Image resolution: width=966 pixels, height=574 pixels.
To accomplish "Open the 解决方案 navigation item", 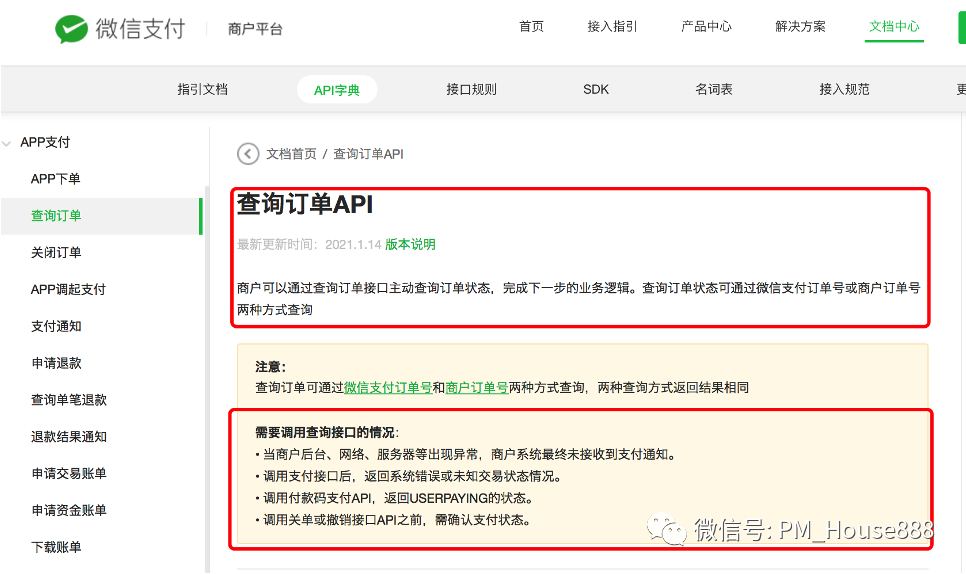I will click(x=800, y=26).
